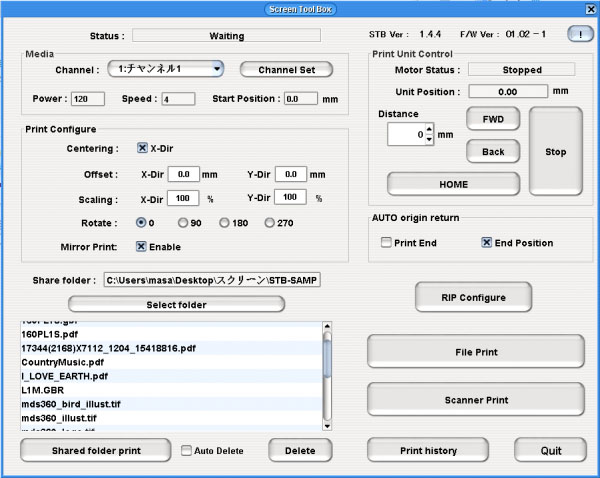Click the Quit button

(x=551, y=450)
